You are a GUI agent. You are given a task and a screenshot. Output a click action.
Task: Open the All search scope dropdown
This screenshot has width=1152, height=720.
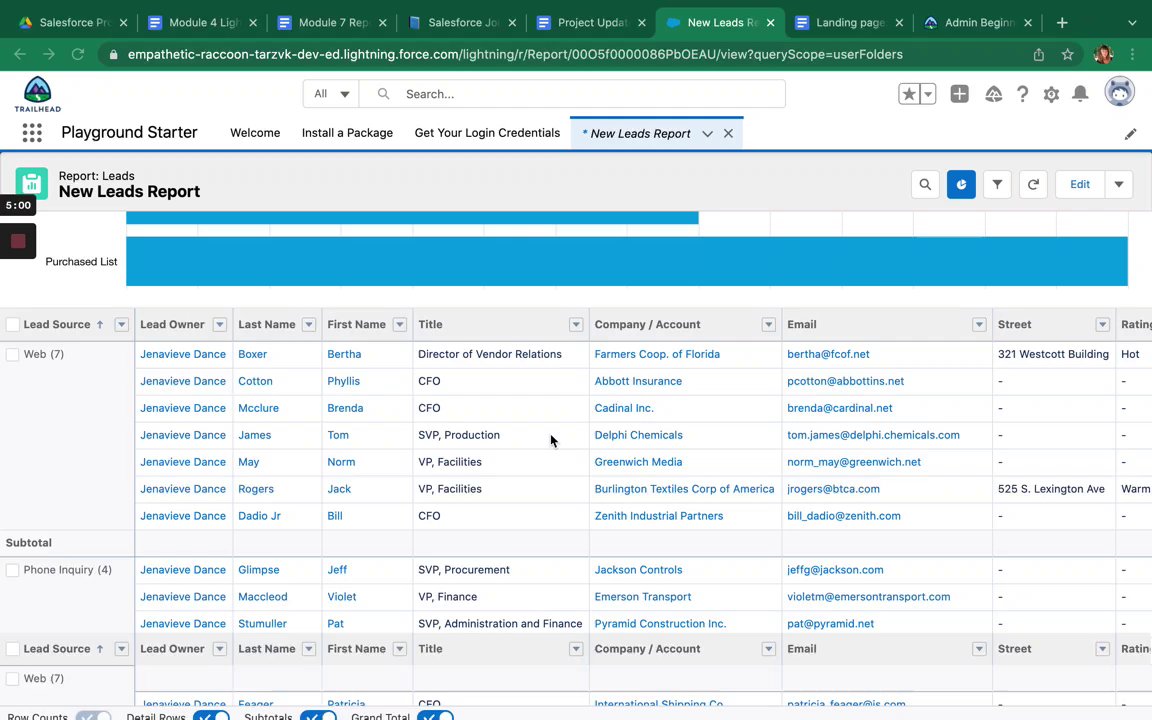[x=331, y=94]
